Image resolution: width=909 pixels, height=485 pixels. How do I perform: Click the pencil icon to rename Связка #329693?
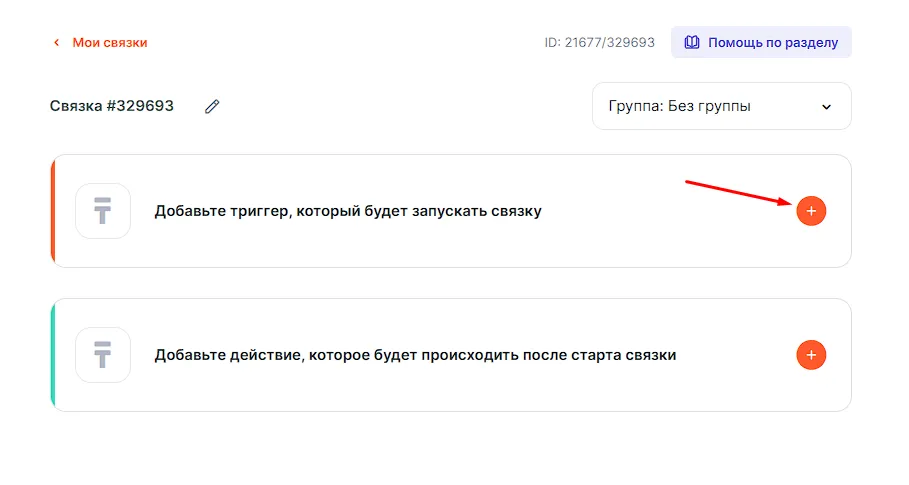[x=212, y=107]
